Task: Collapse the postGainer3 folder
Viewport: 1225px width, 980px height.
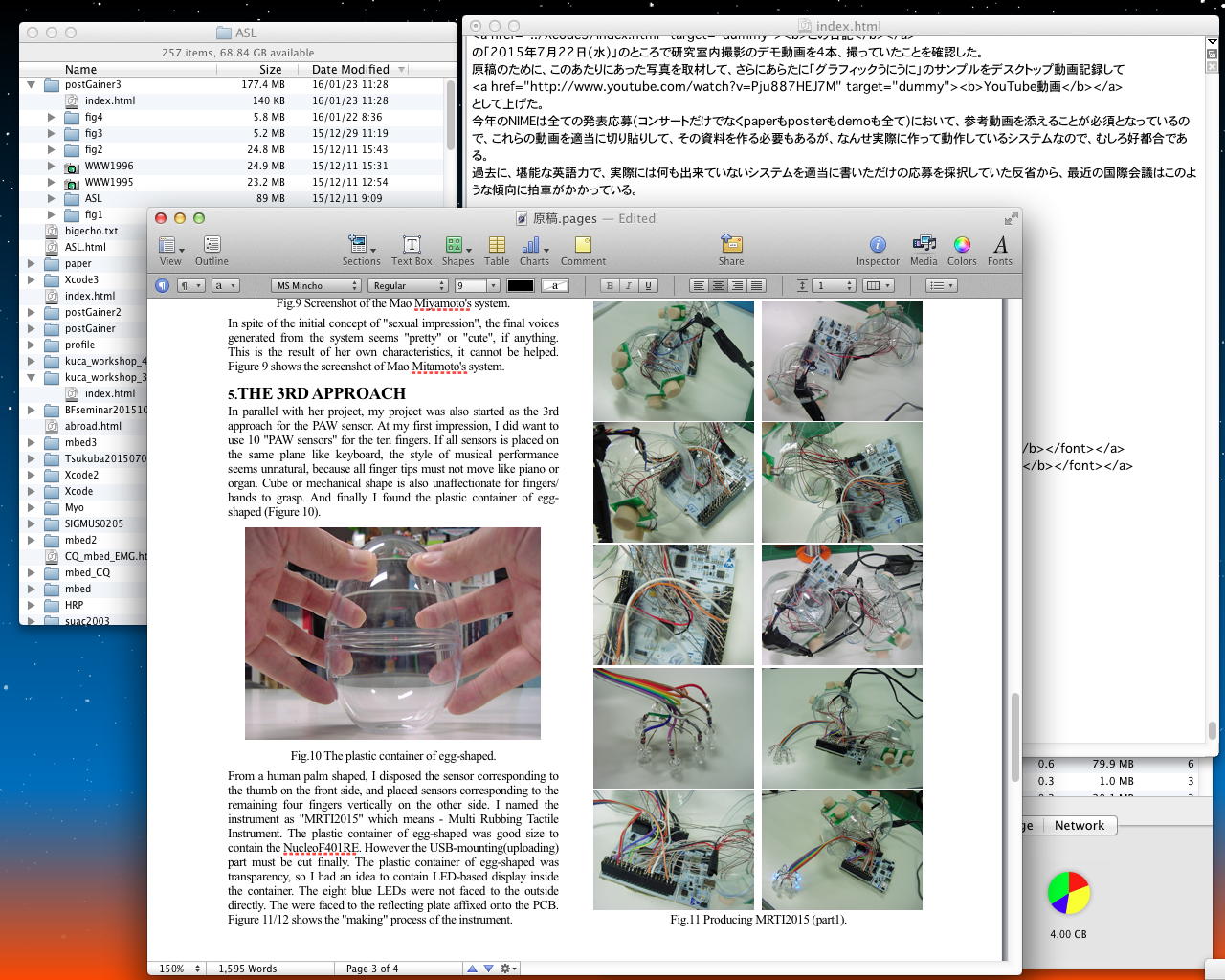Action: (31, 84)
